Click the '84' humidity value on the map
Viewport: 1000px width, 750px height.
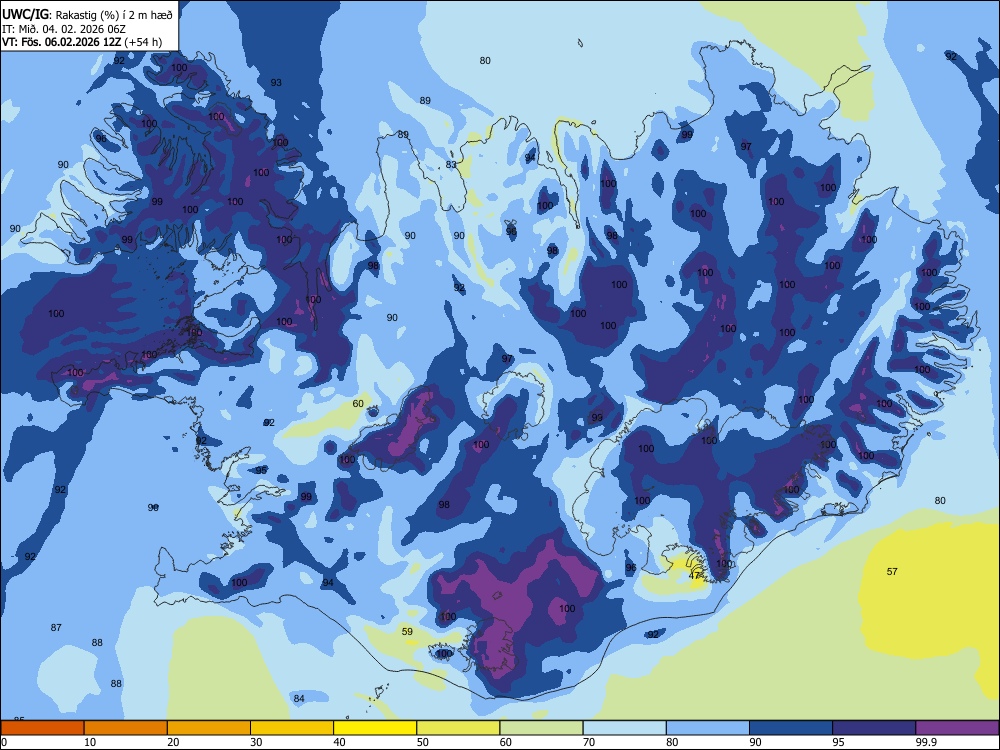pos(299,698)
